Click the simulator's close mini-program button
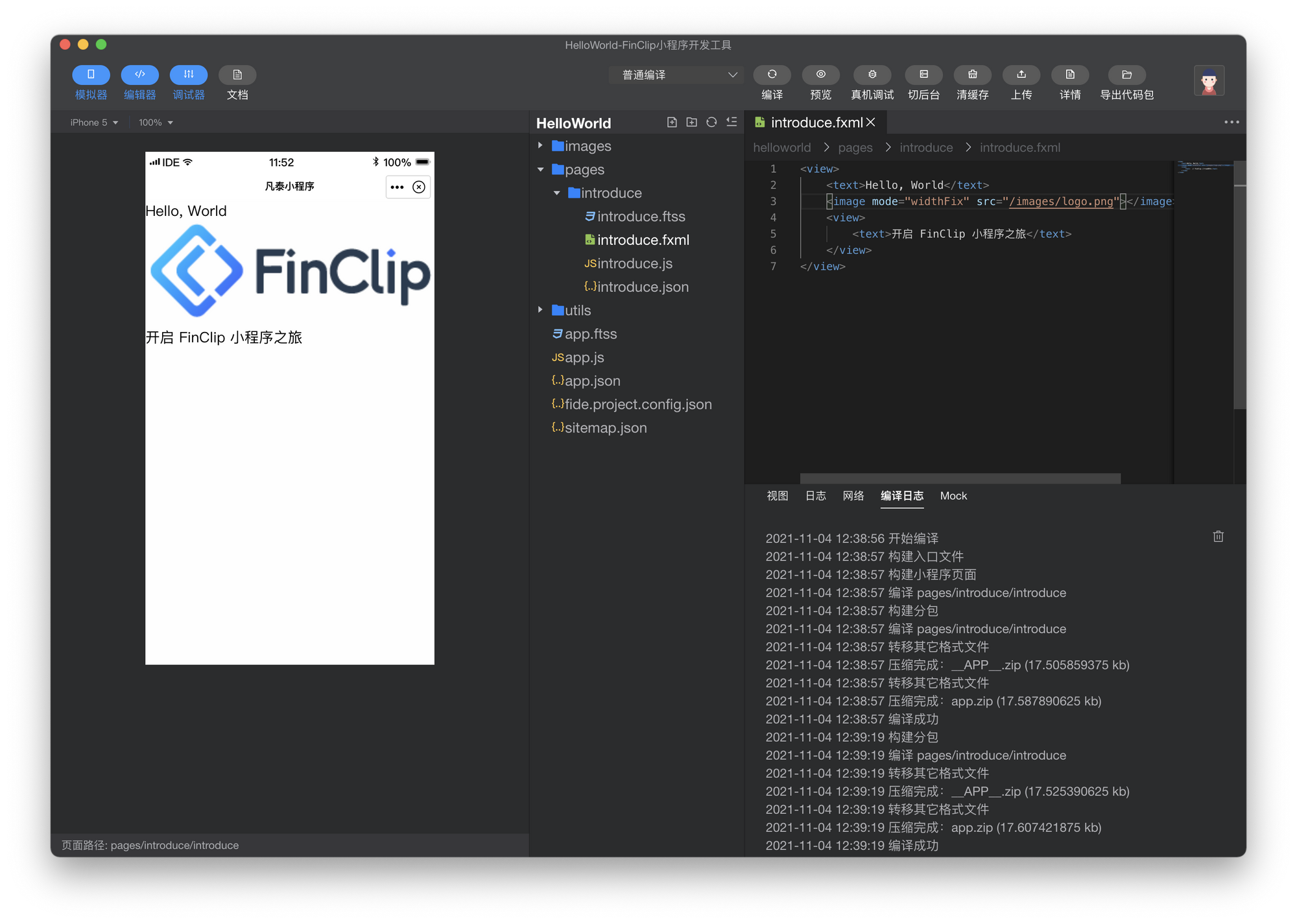Image resolution: width=1297 pixels, height=924 pixels. tap(419, 187)
